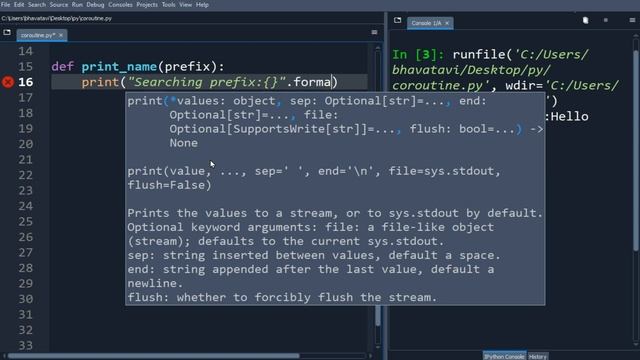Open the editor pane options menu

coord(374,32)
